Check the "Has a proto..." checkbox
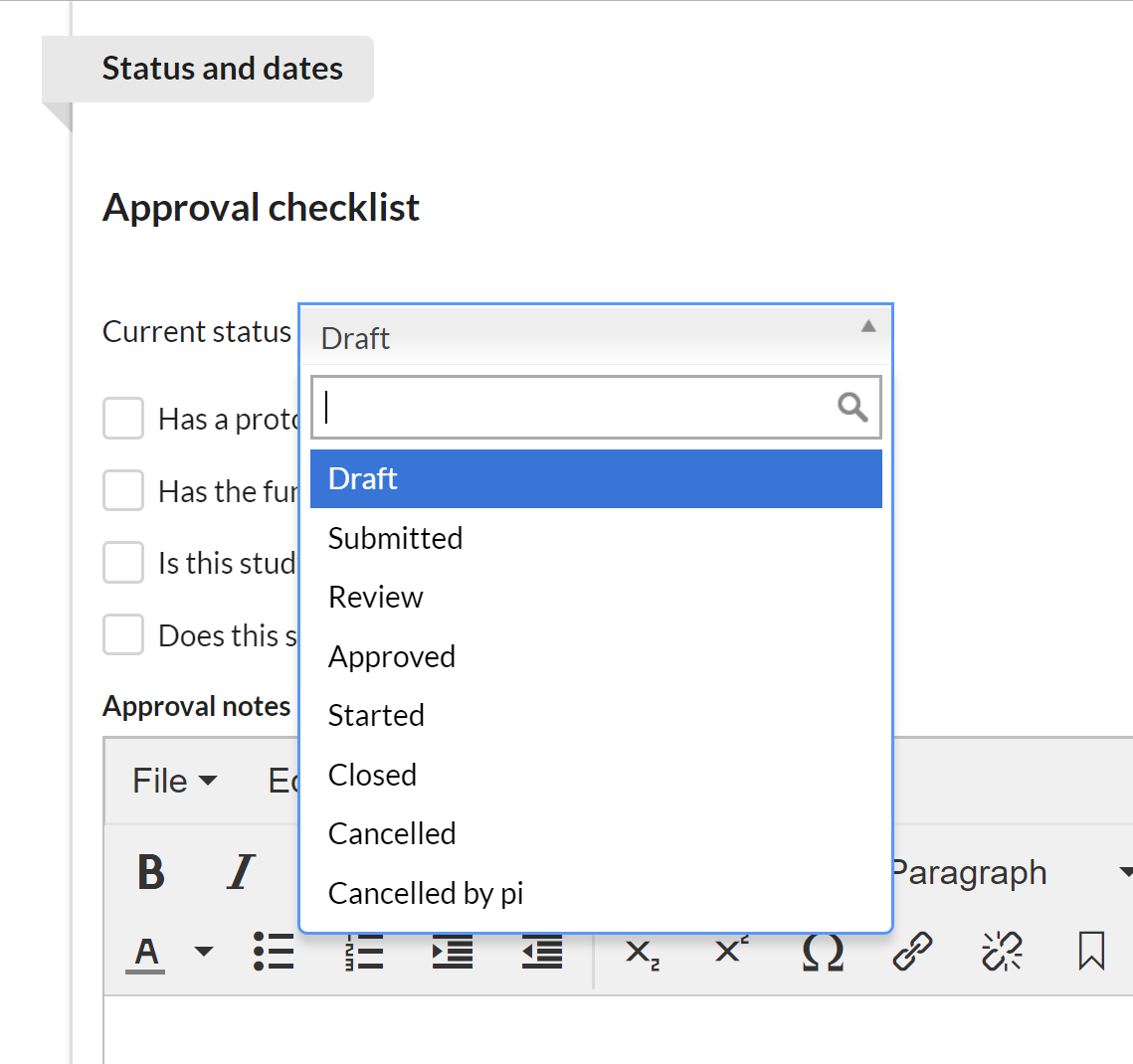The height and width of the screenshot is (1064, 1133). (123, 419)
